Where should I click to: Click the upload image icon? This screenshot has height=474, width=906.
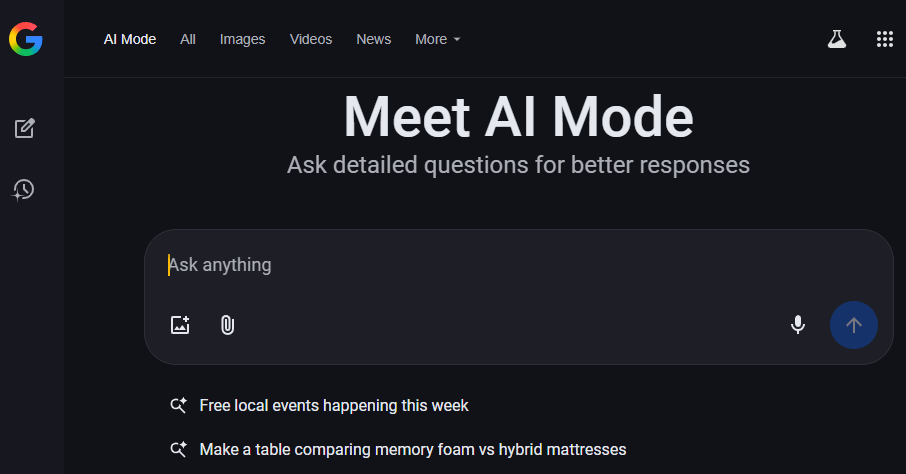180,324
